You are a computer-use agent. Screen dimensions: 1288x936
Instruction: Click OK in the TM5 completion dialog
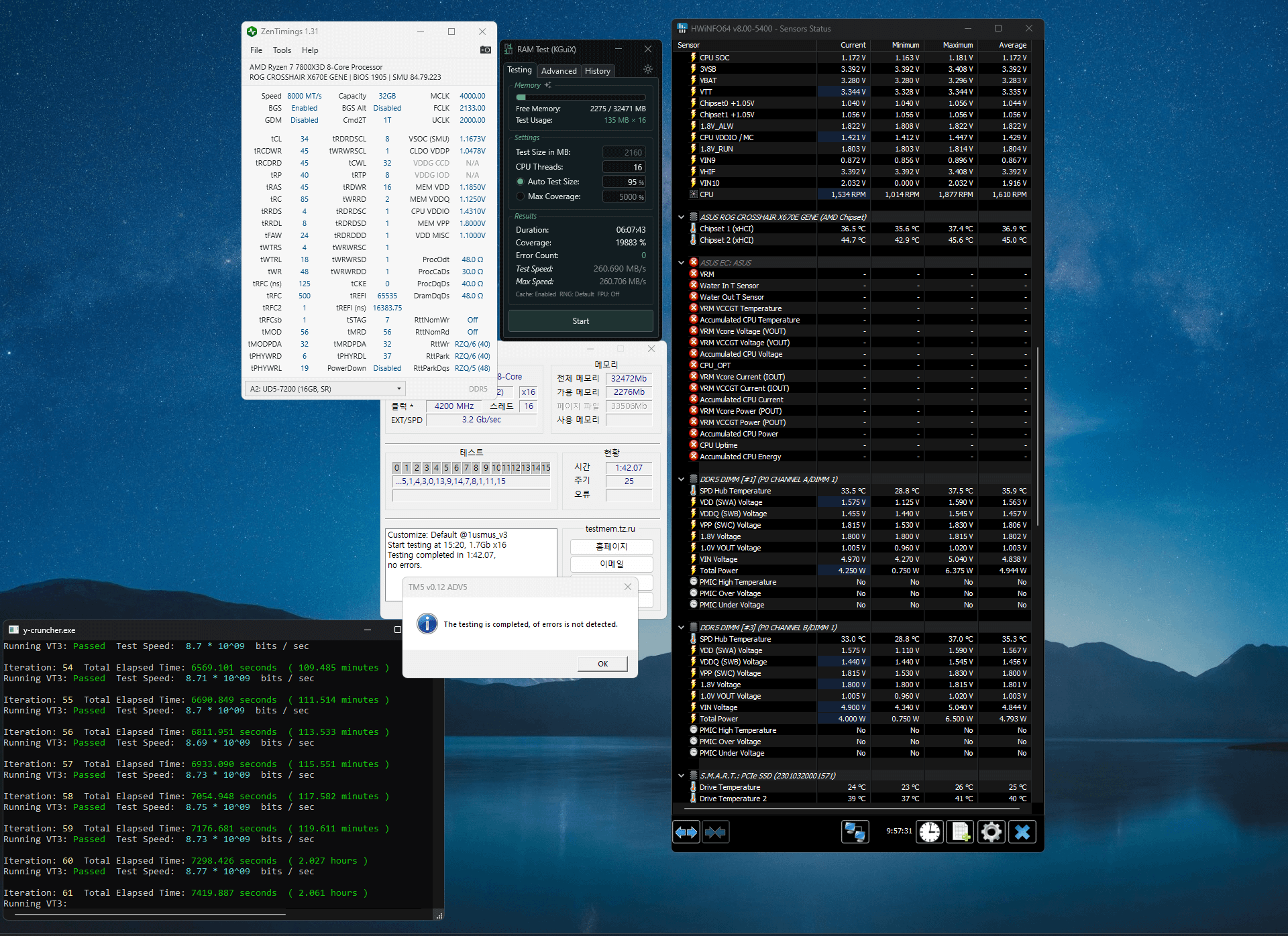click(x=602, y=664)
